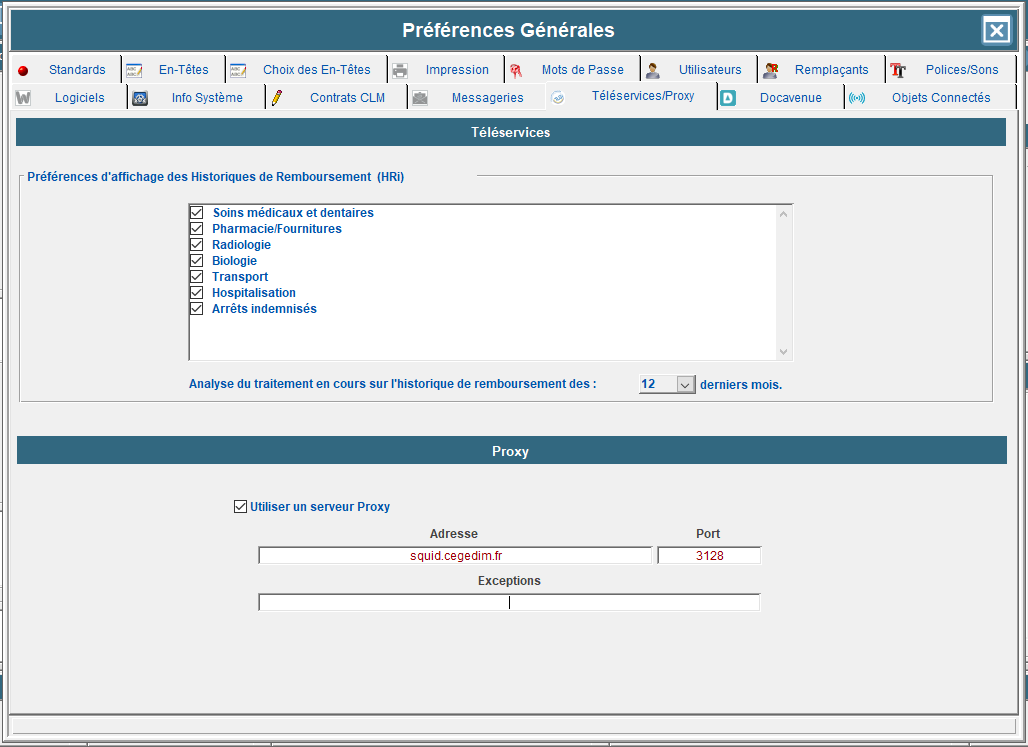Click the printer icon beside Impression
The image size is (1028, 747).
click(x=400, y=70)
